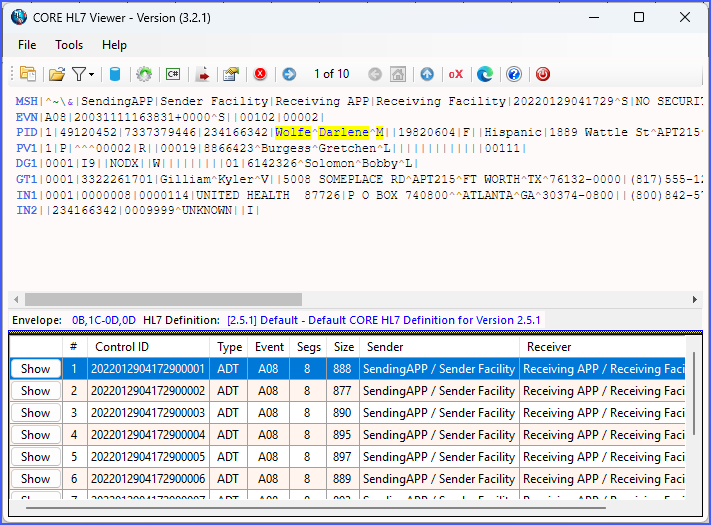Click the message pane scroll right arrow
711x525 pixels.
click(x=695, y=299)
